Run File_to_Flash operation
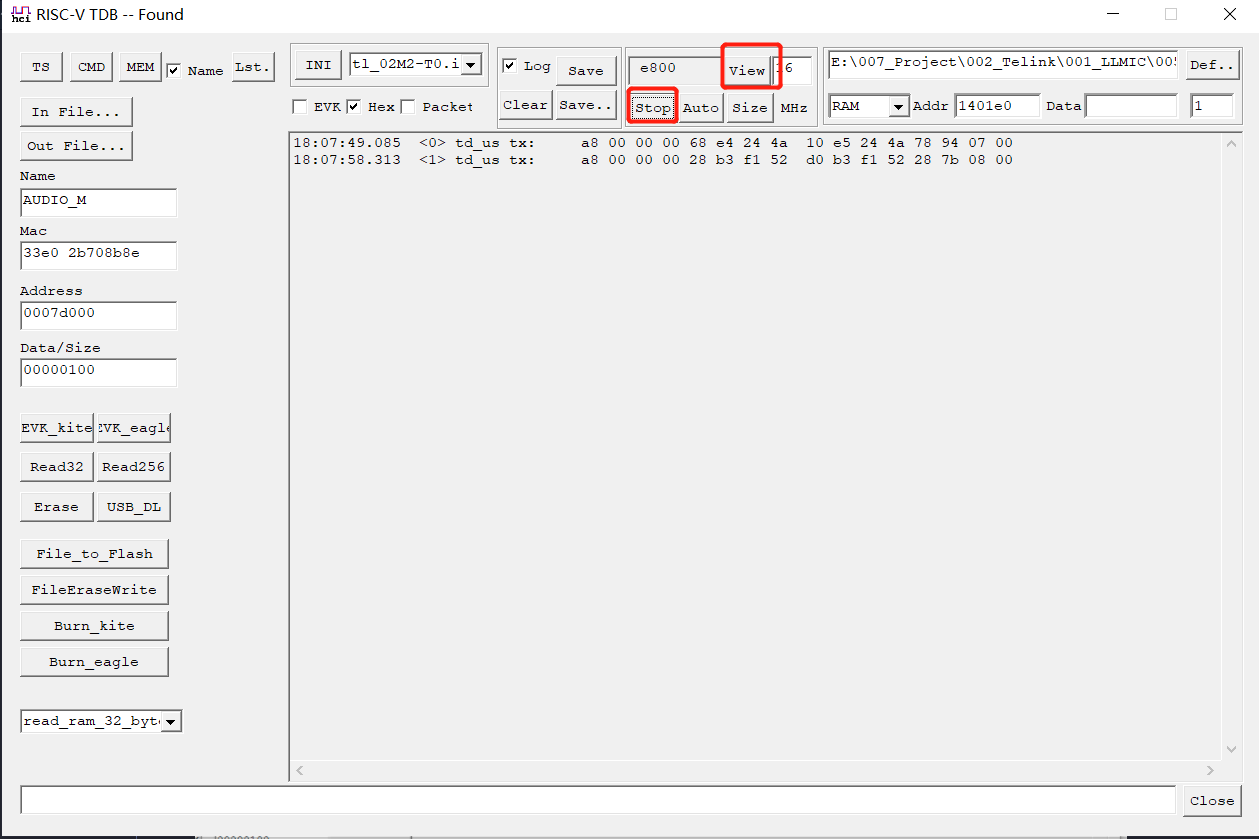 (x=94, y=553)
